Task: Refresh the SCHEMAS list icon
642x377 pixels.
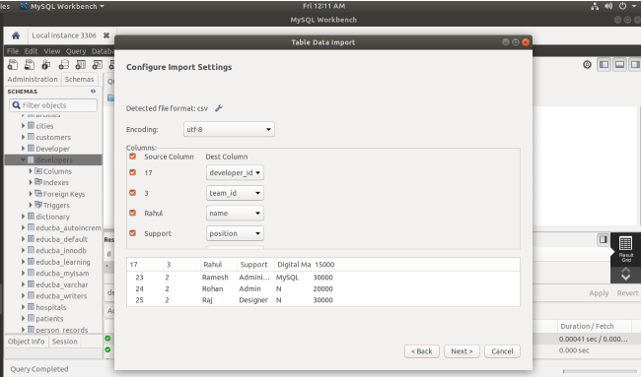Action: (x=93, y=91)
